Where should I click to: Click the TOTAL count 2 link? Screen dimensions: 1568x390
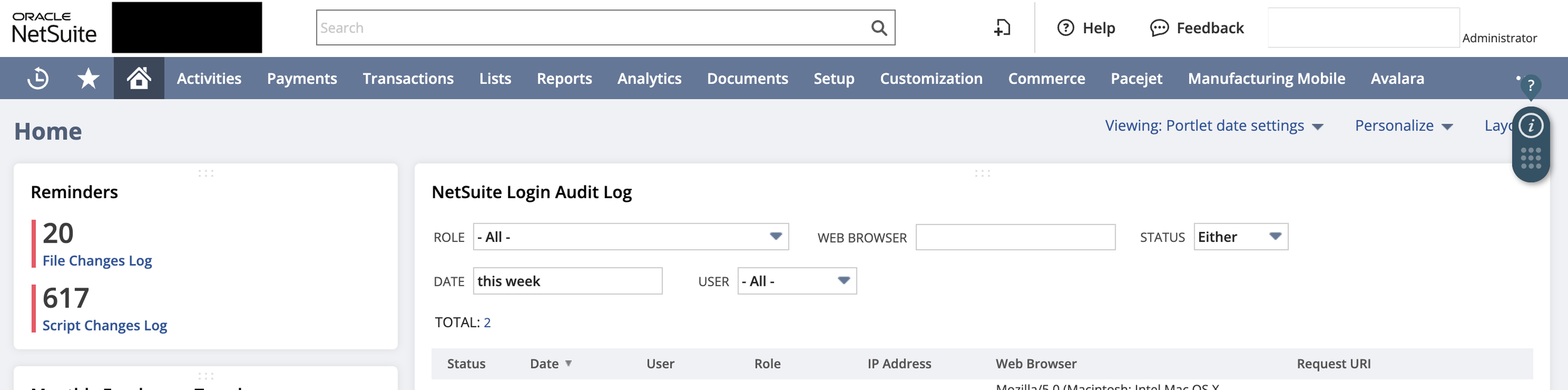tap(487, 322)
